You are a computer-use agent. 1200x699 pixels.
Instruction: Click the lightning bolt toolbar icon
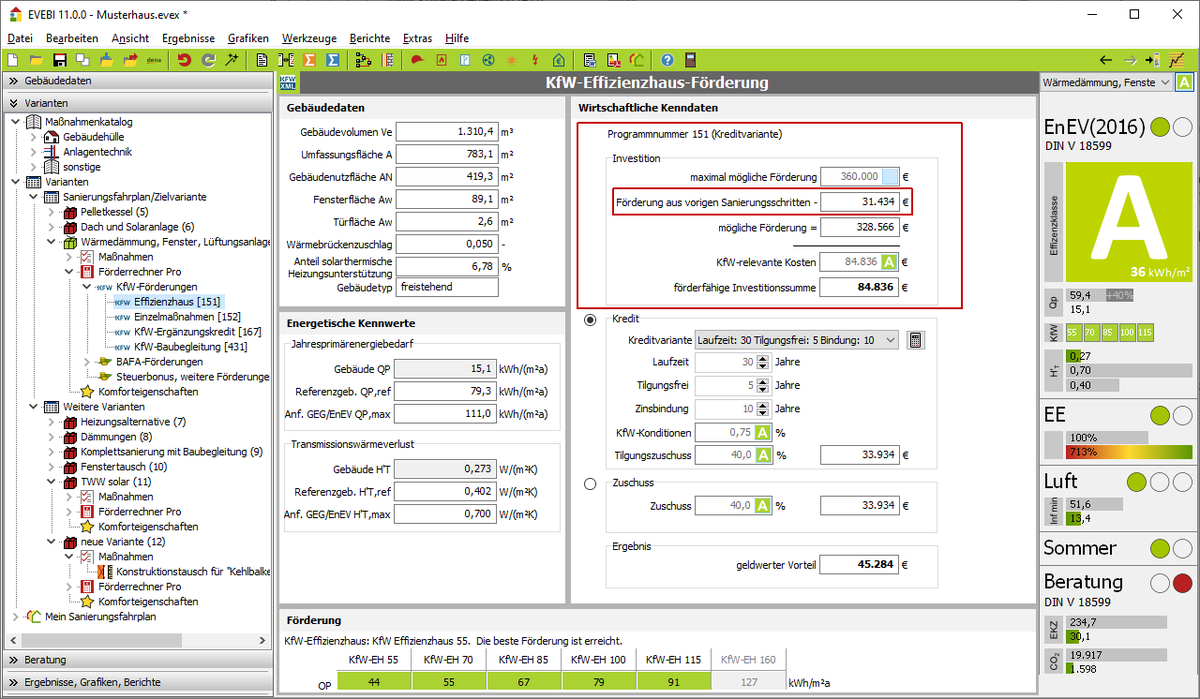[x=535, y=60]
